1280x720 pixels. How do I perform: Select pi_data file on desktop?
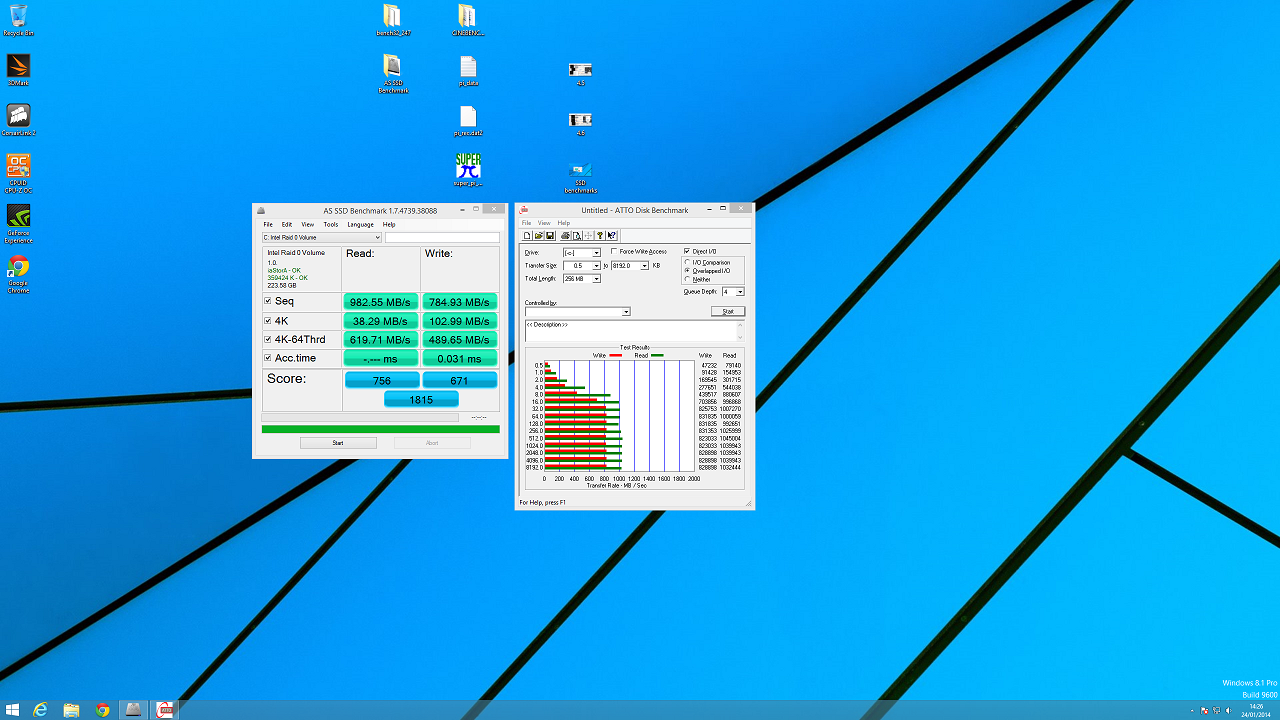[x=468, y=71]
